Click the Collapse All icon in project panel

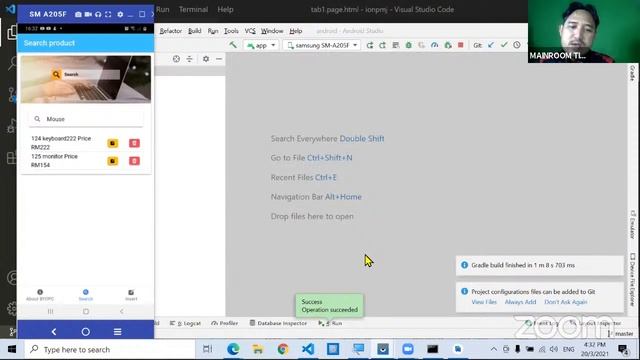[189, 59]
